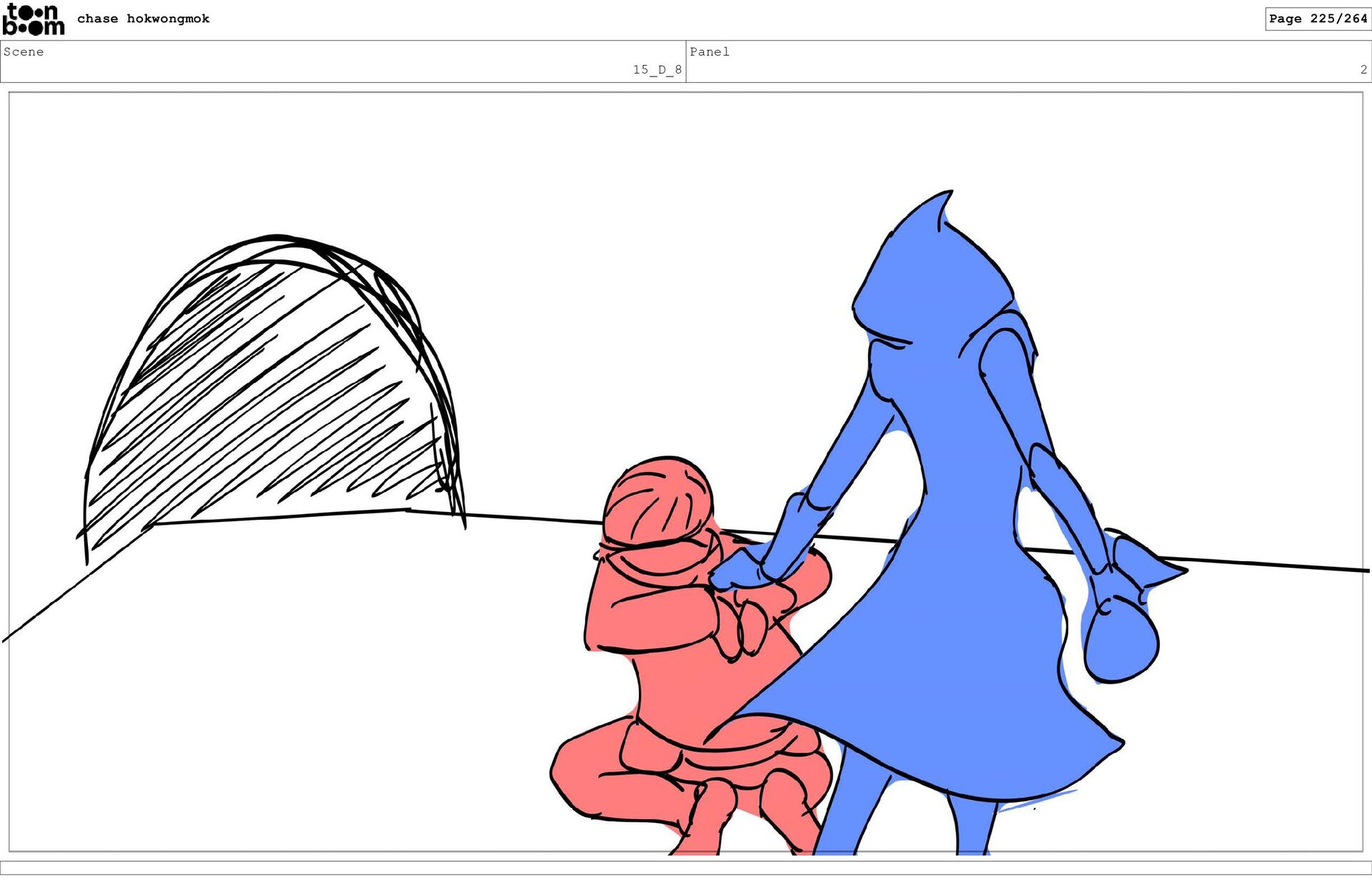Click the Panel header label
This screenshot has width=1372, height=888.
709,51
